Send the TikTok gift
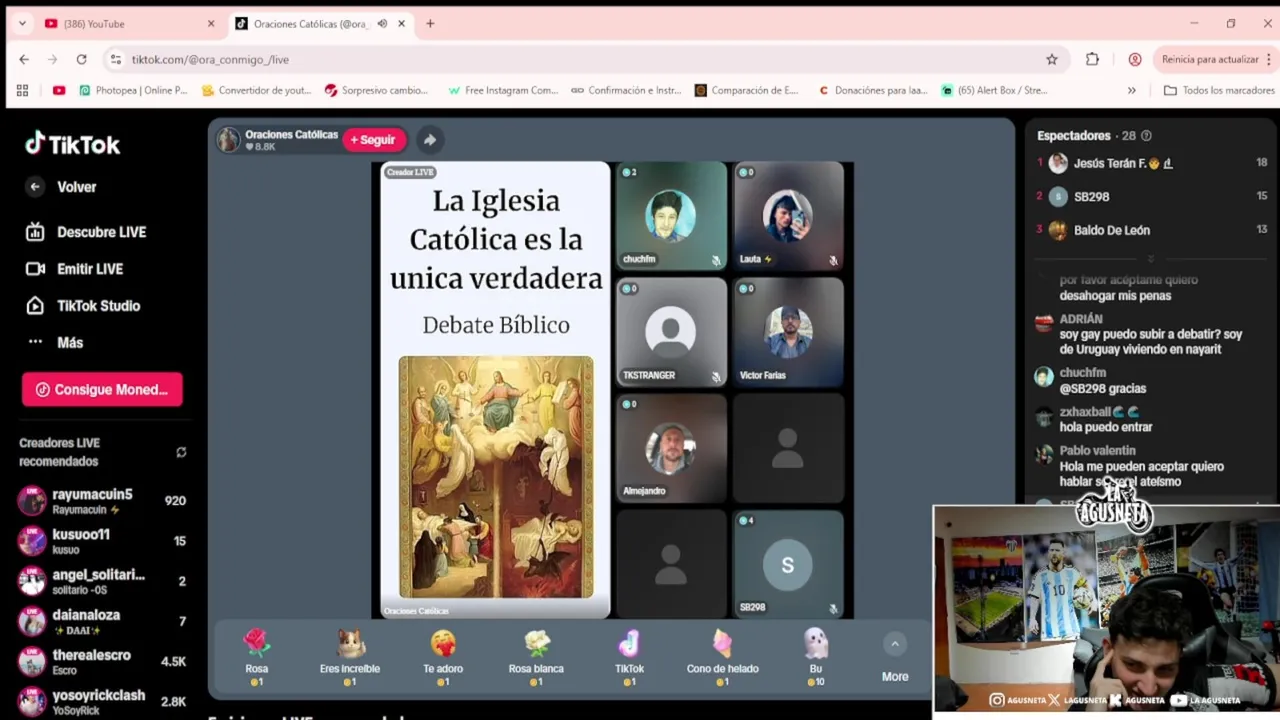The image size is (1280, 720). tap(629, 657)
